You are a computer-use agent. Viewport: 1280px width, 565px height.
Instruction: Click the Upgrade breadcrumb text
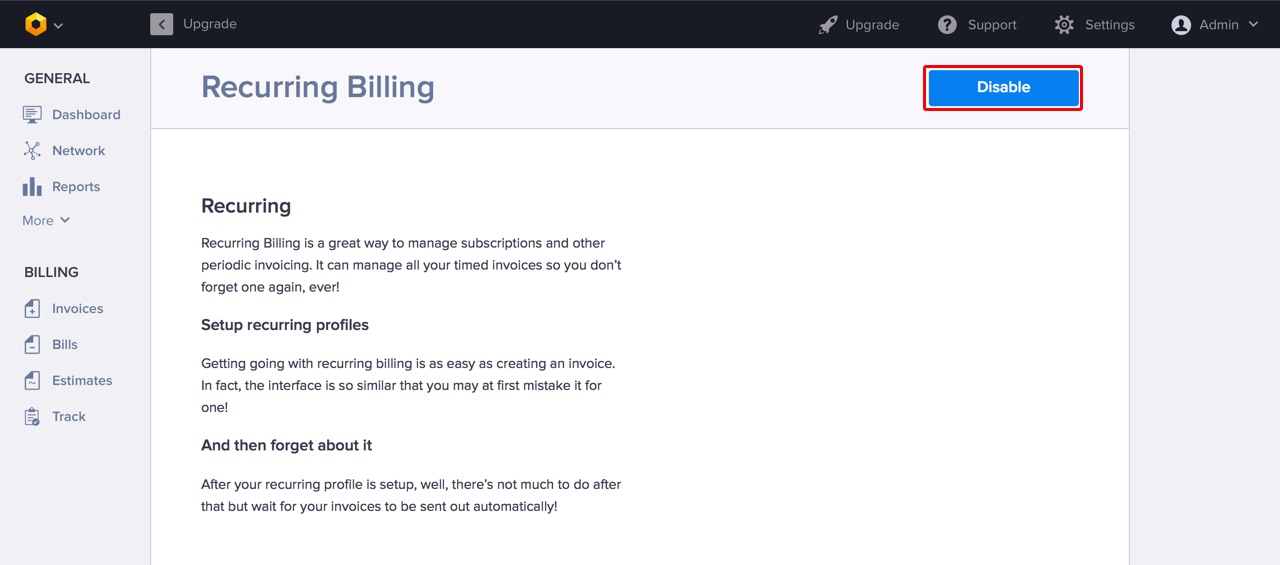pos(210,24)
